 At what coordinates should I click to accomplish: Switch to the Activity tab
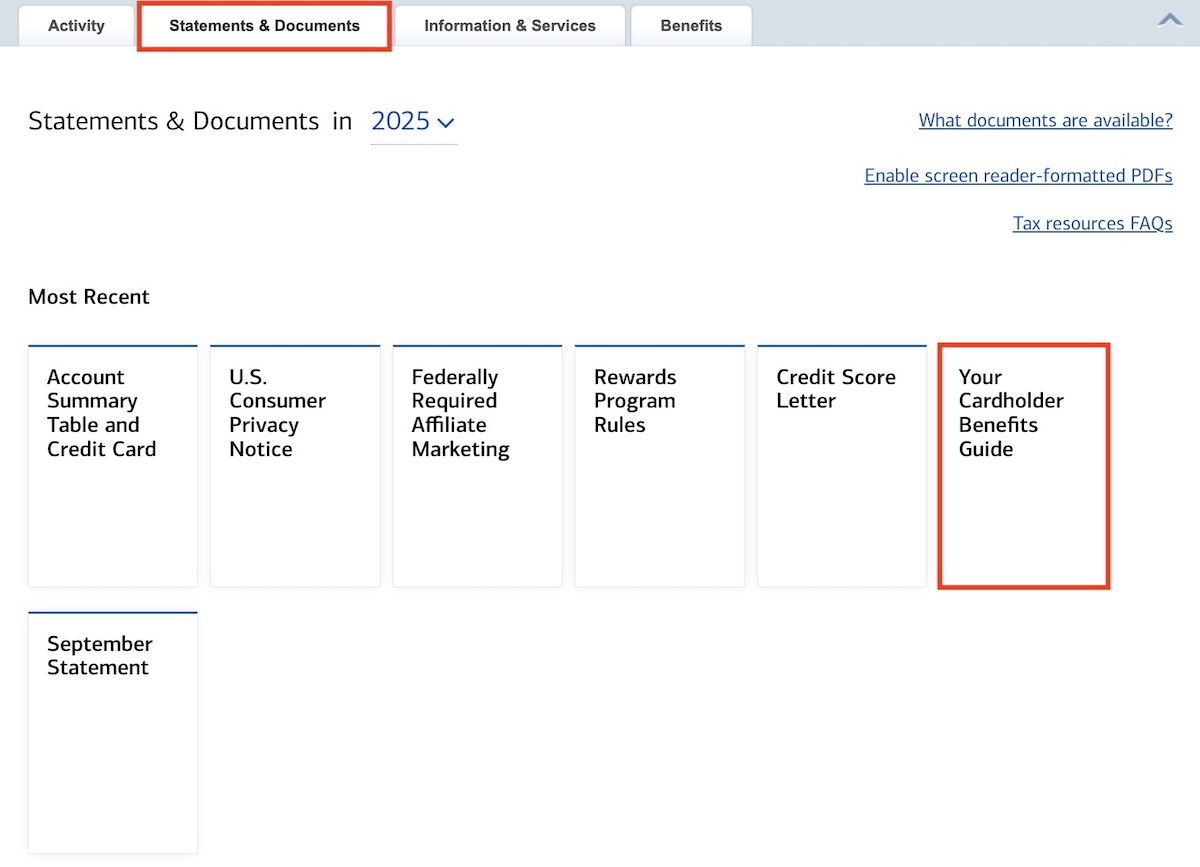pos(76,26)
